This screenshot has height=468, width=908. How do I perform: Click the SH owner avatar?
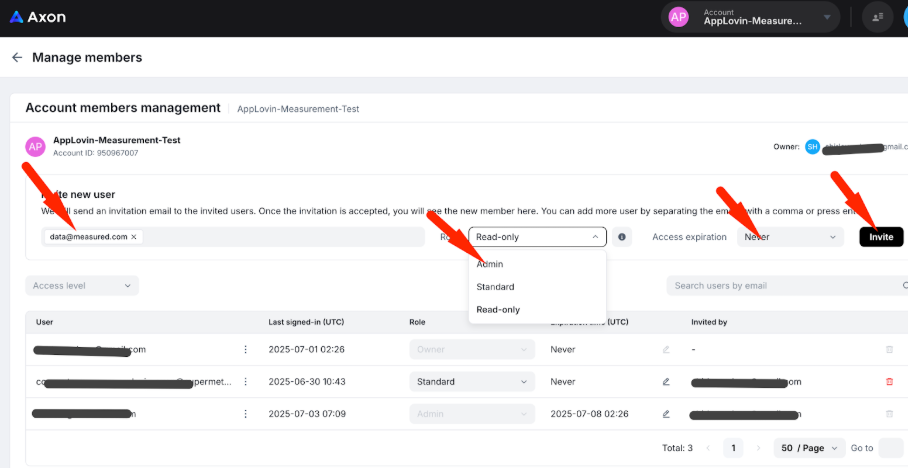click(812, 147)
